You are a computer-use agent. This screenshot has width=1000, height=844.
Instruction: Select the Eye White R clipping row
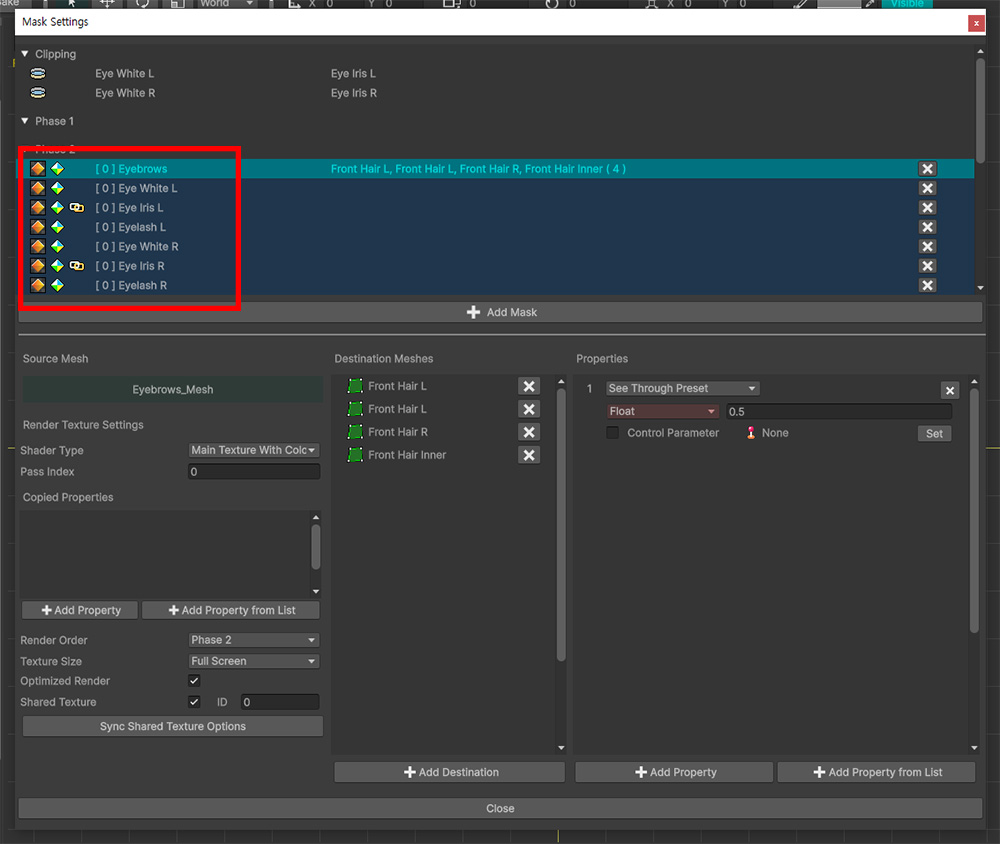pos(495,93)
